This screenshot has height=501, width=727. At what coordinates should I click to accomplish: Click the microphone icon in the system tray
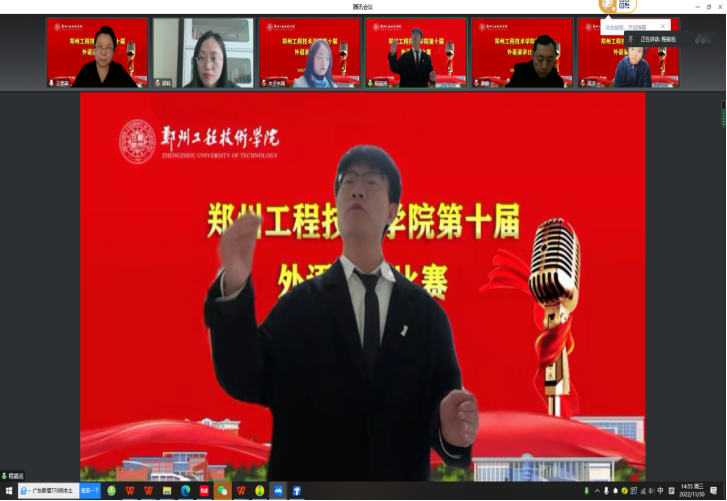[606, 491]
